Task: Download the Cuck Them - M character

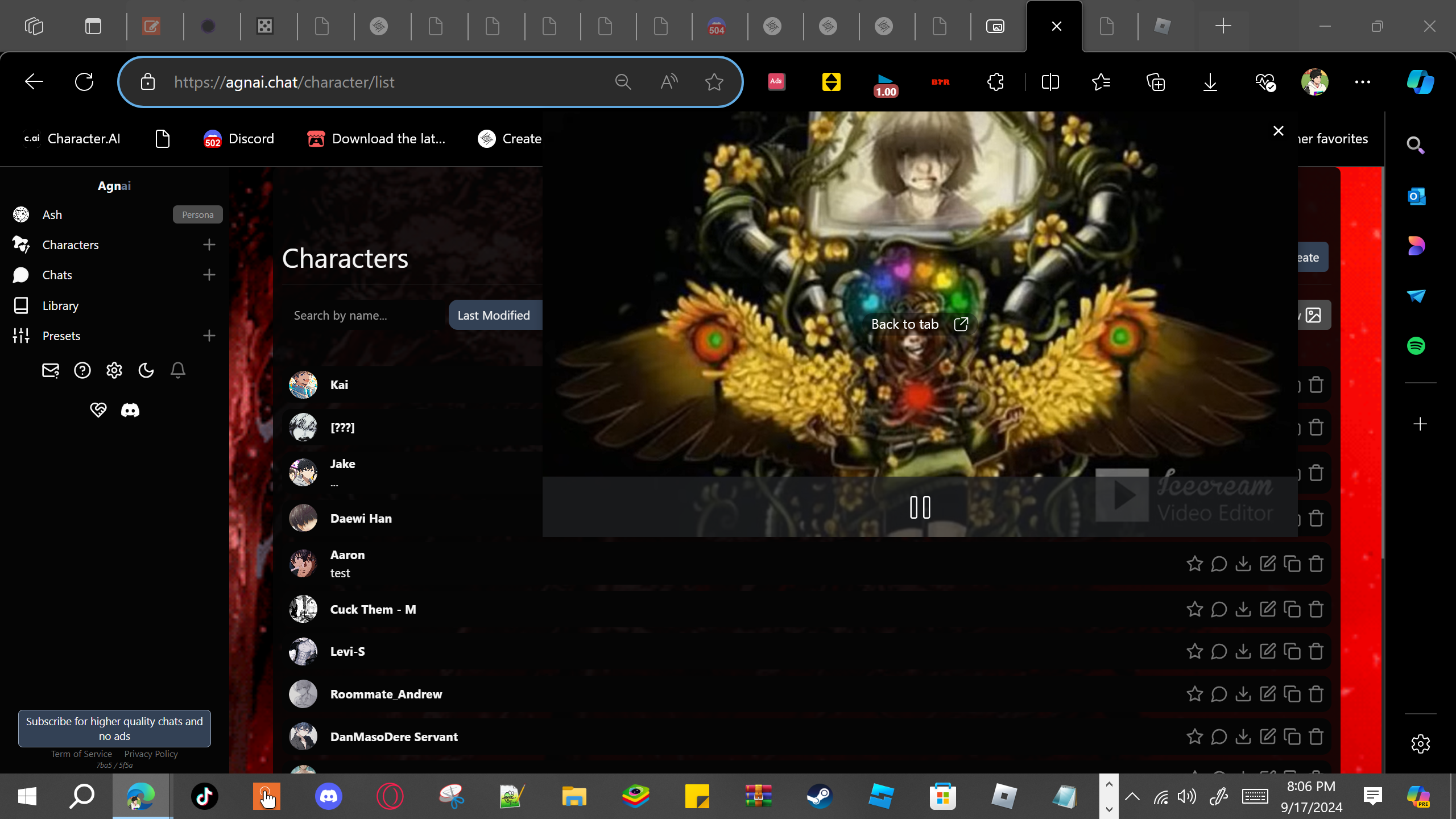Action: (x=1243, y=609)
